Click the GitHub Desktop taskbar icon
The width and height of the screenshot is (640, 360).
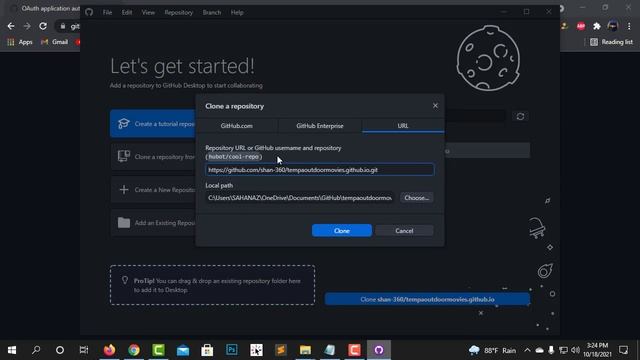[x=379, y=350]
